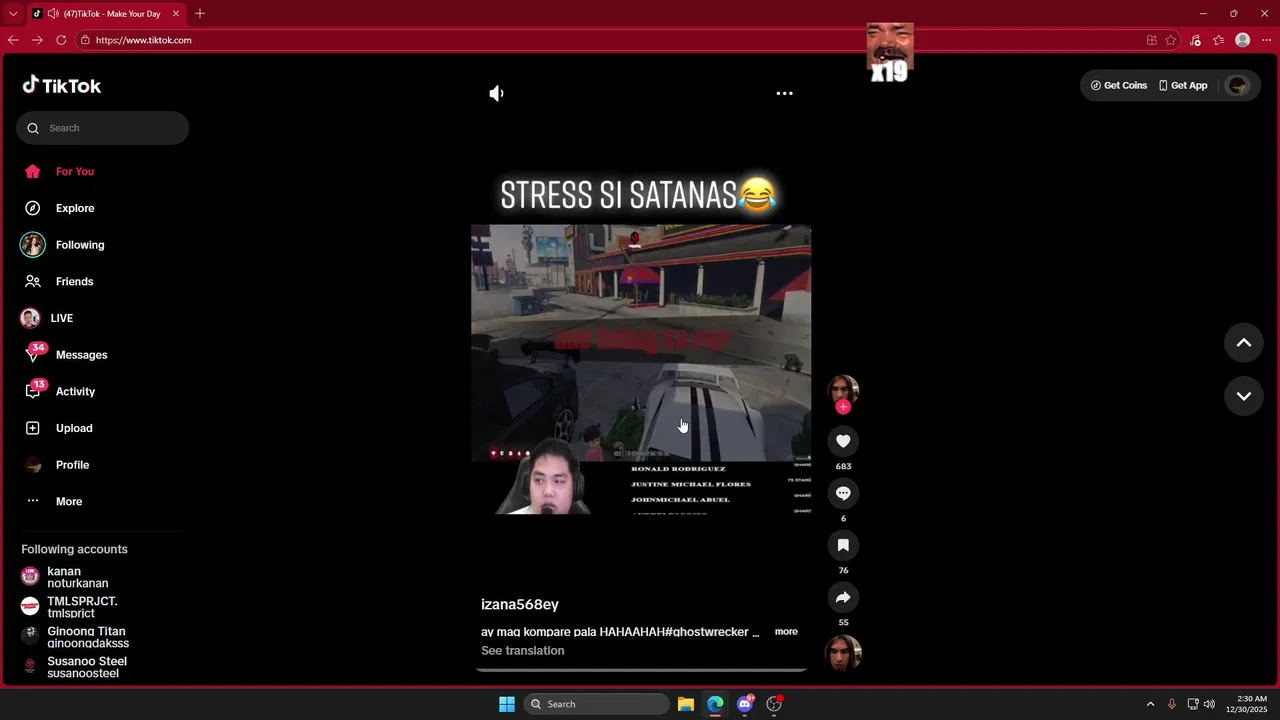Open comments with the speech bubble icon
The height and width of the screenshot is (720, 1280).
coord(843,493)
